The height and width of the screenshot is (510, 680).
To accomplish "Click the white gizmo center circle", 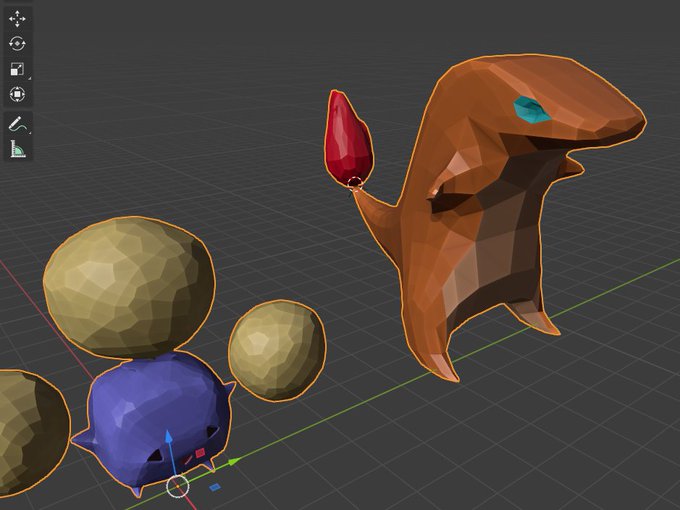I will (x=178, y=486).
